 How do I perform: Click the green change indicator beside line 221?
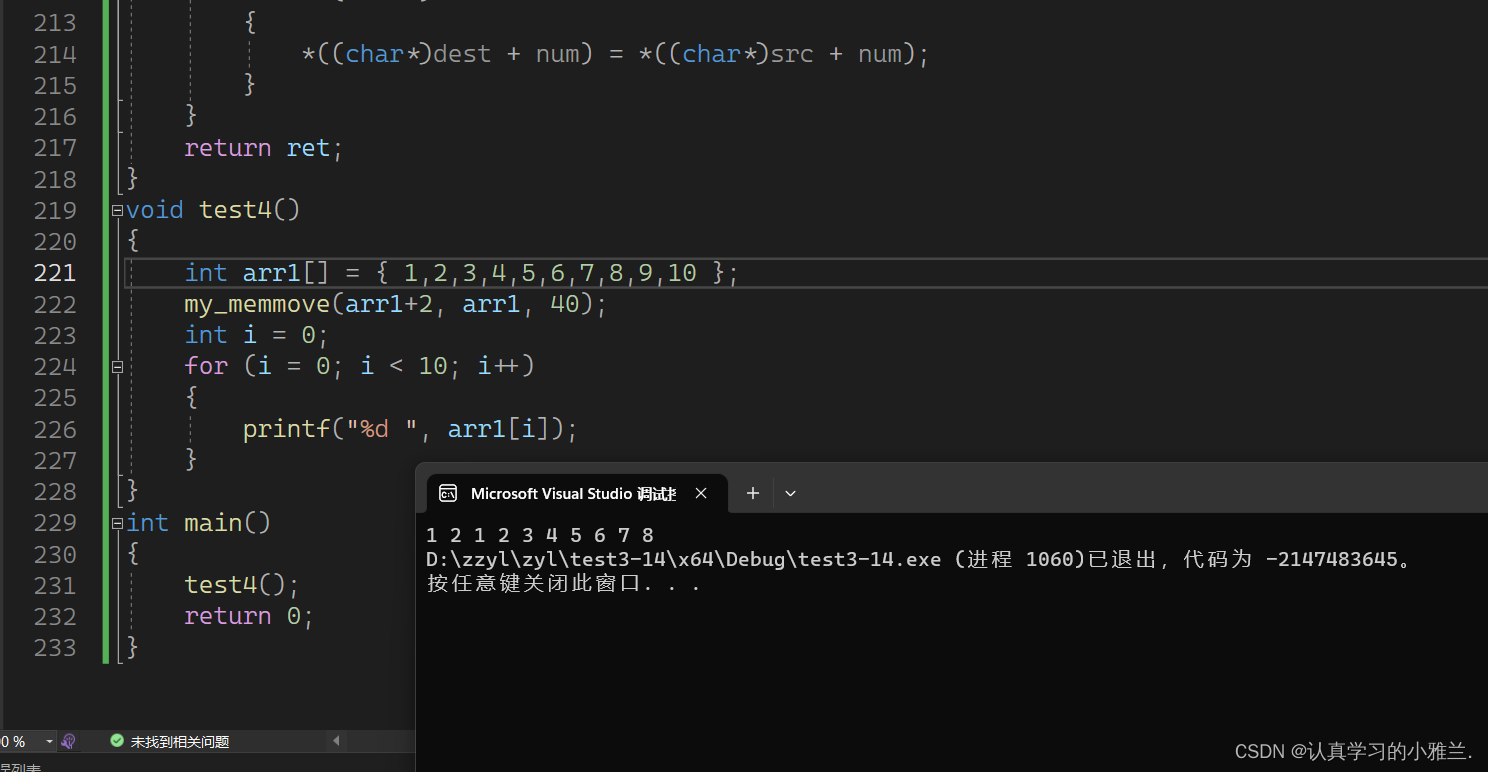105,272
